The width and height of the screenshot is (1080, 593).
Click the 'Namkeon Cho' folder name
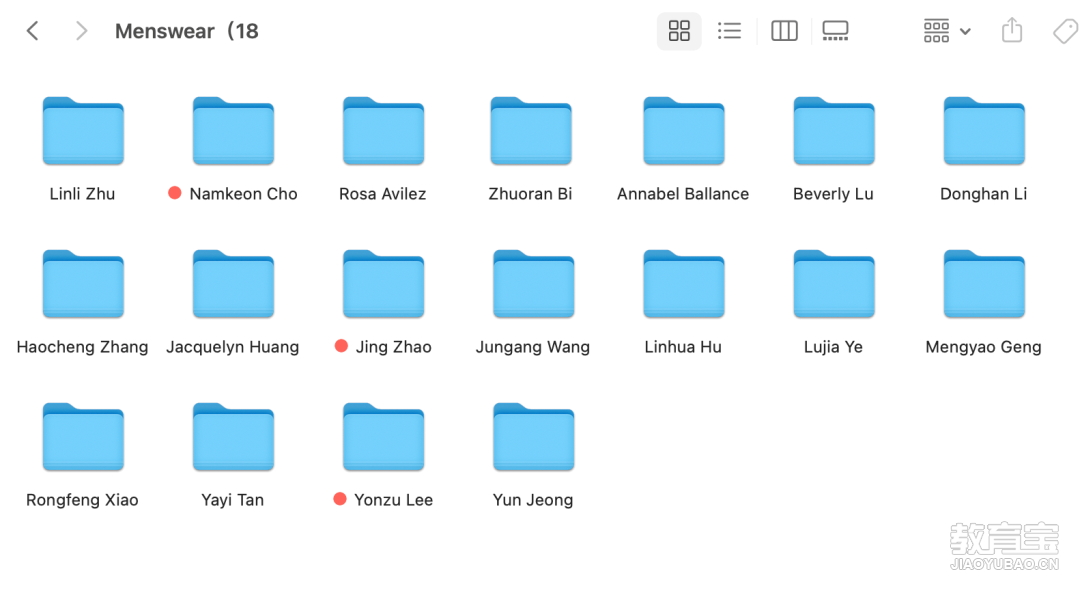(x=243, y=194)
